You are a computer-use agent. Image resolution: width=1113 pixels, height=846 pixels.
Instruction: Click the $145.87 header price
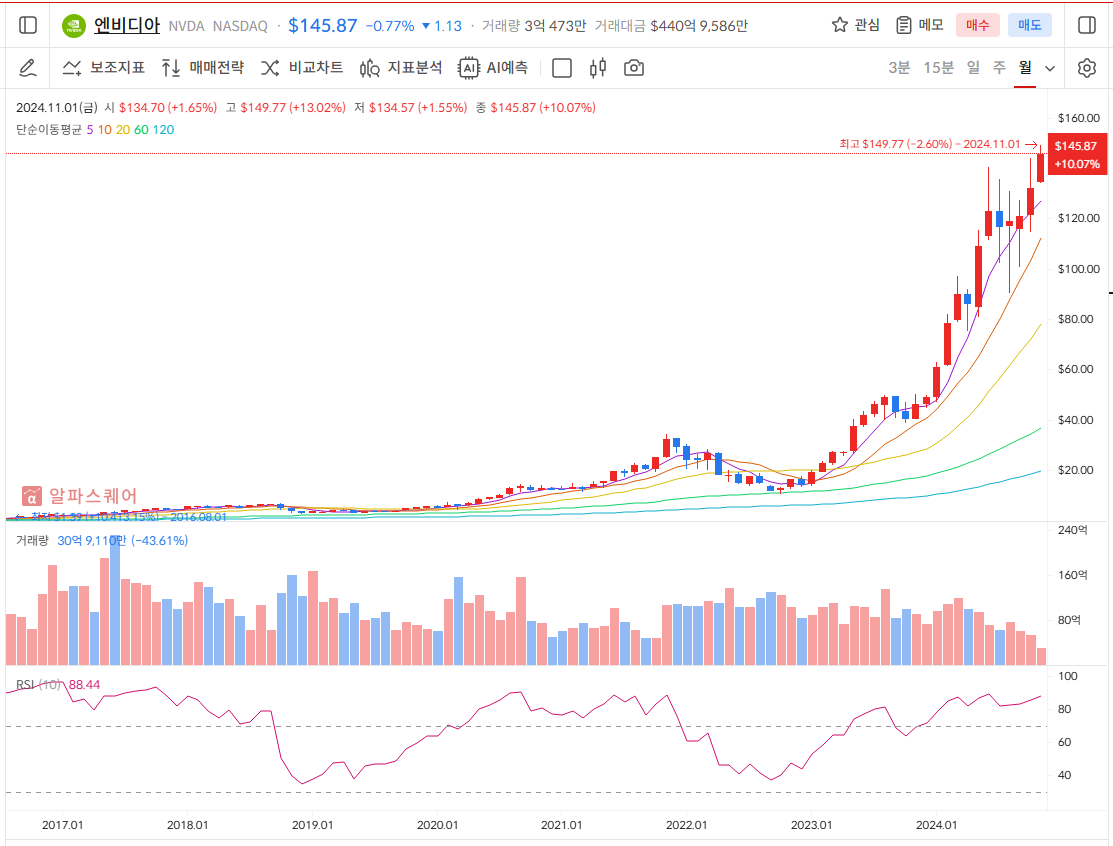coord(322,26)
